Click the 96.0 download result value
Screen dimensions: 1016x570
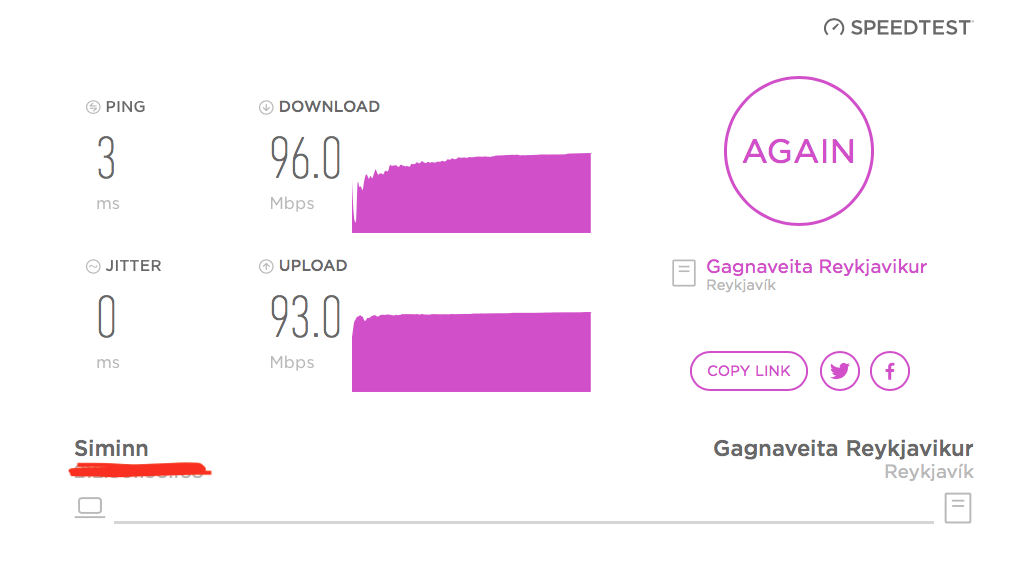click(305, 159)
